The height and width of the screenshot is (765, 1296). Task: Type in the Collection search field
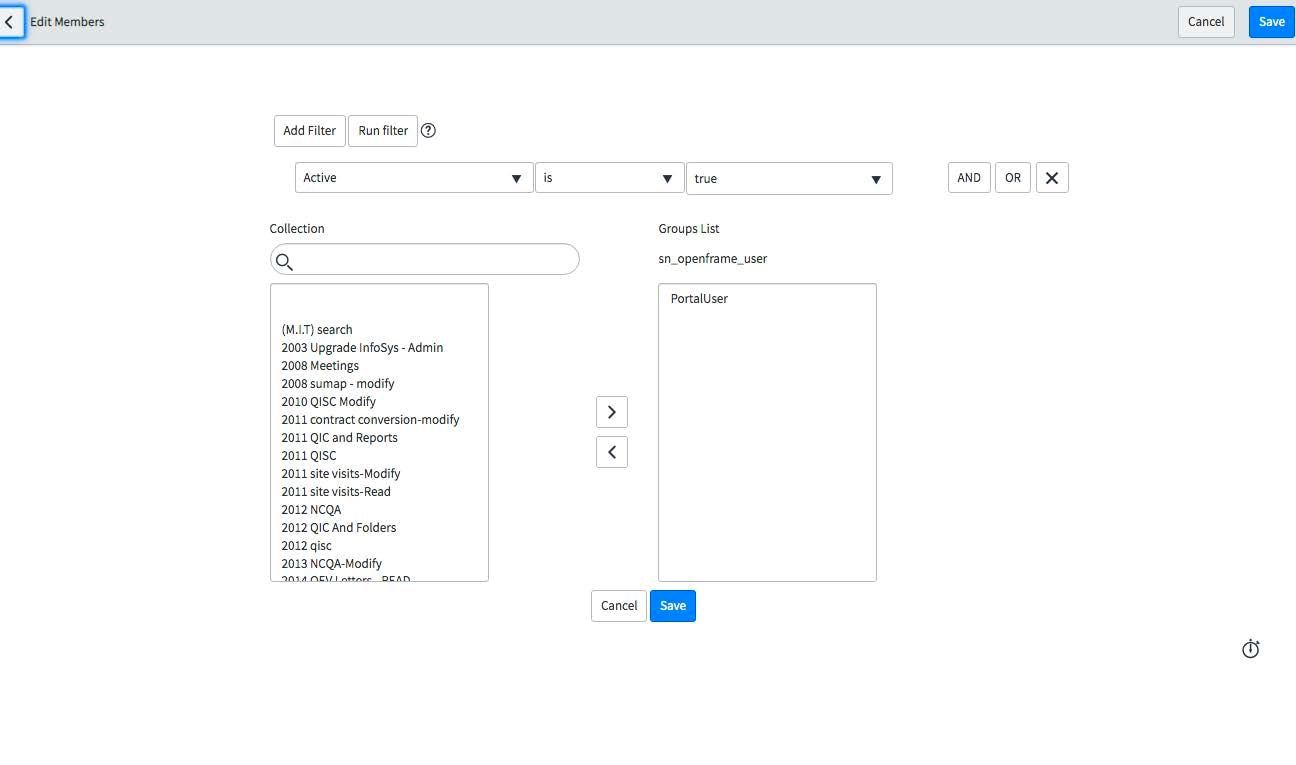435,260
